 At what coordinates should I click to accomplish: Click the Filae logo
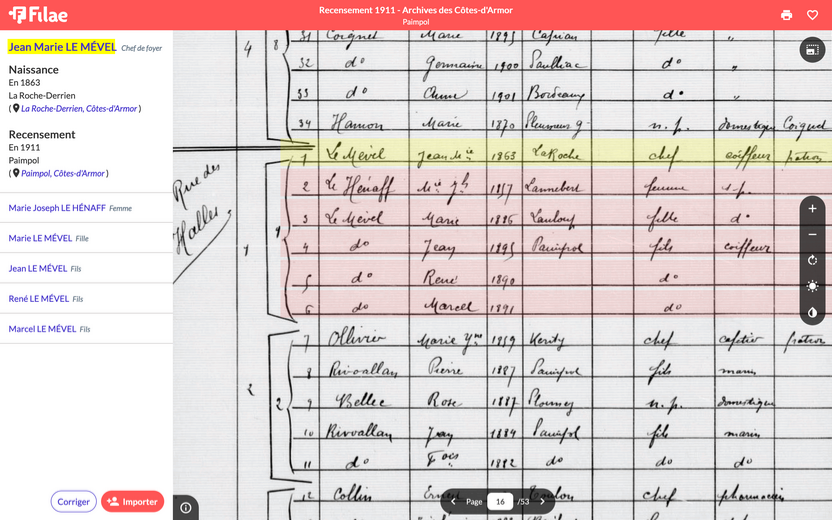(38, 15)
